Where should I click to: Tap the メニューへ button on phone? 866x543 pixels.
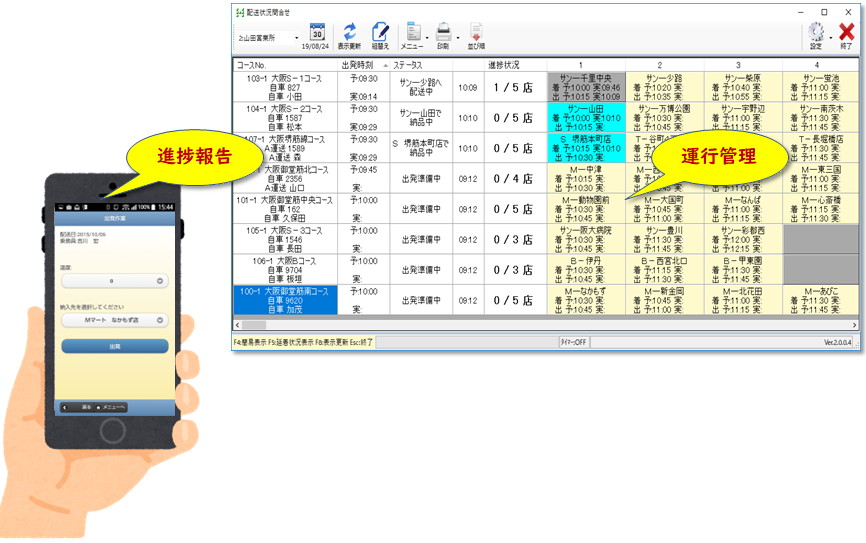(x=111, y=408)
